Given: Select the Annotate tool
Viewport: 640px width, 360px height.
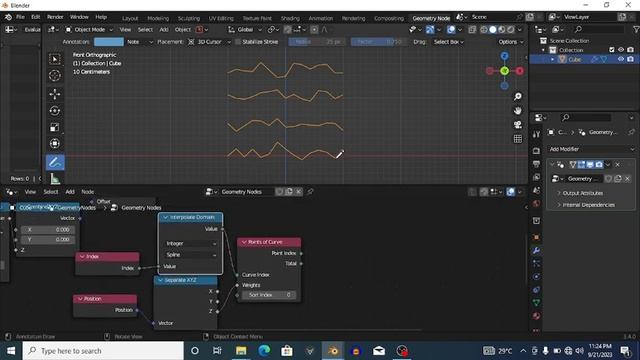Looking at the screenshot, I should click(x=55, y=162).
